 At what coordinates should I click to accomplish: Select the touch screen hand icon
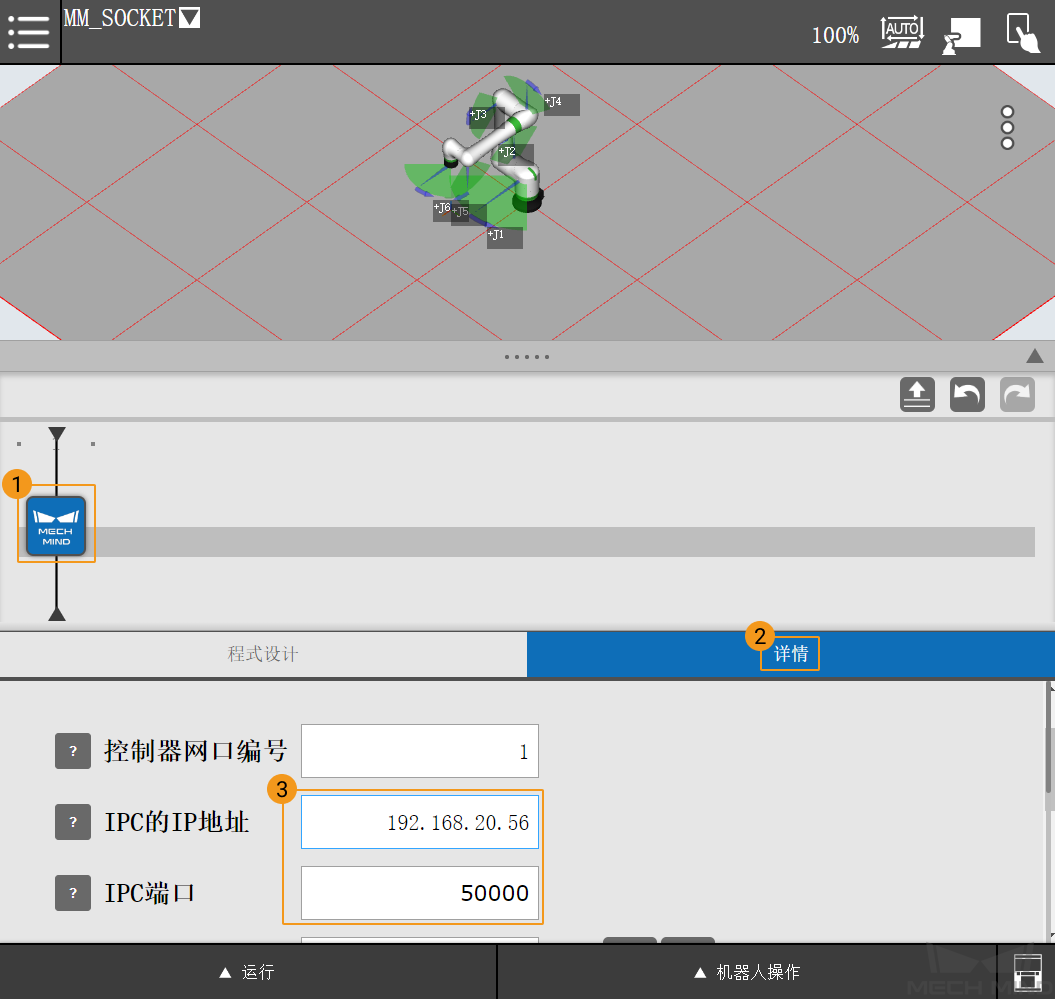click(x=1023, y=32)
